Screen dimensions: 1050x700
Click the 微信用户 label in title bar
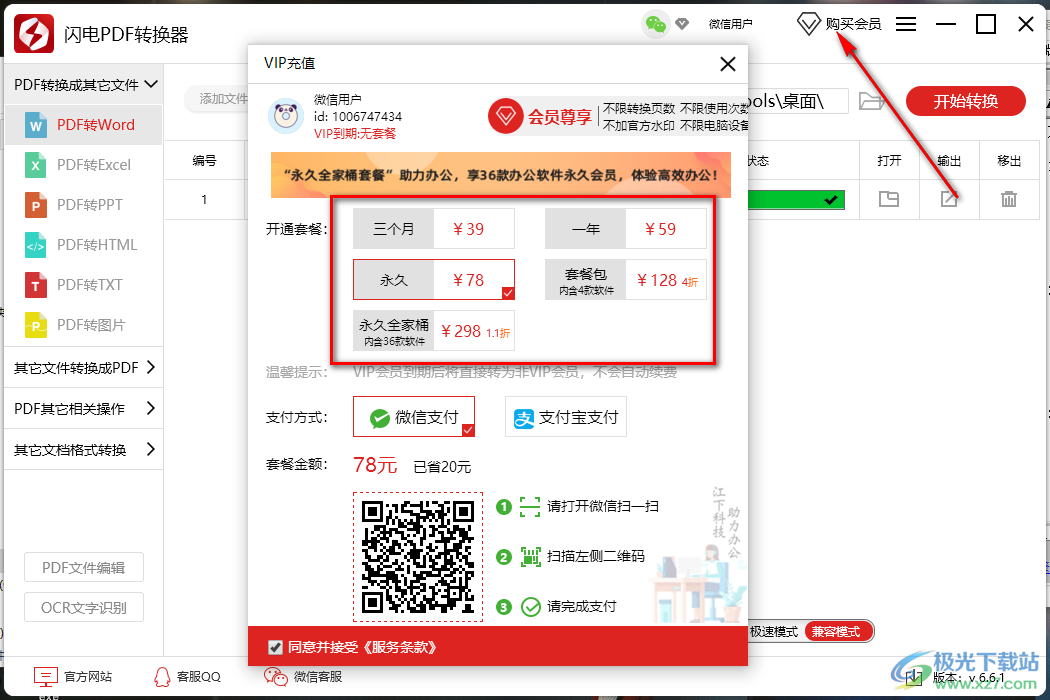point(731,25)
